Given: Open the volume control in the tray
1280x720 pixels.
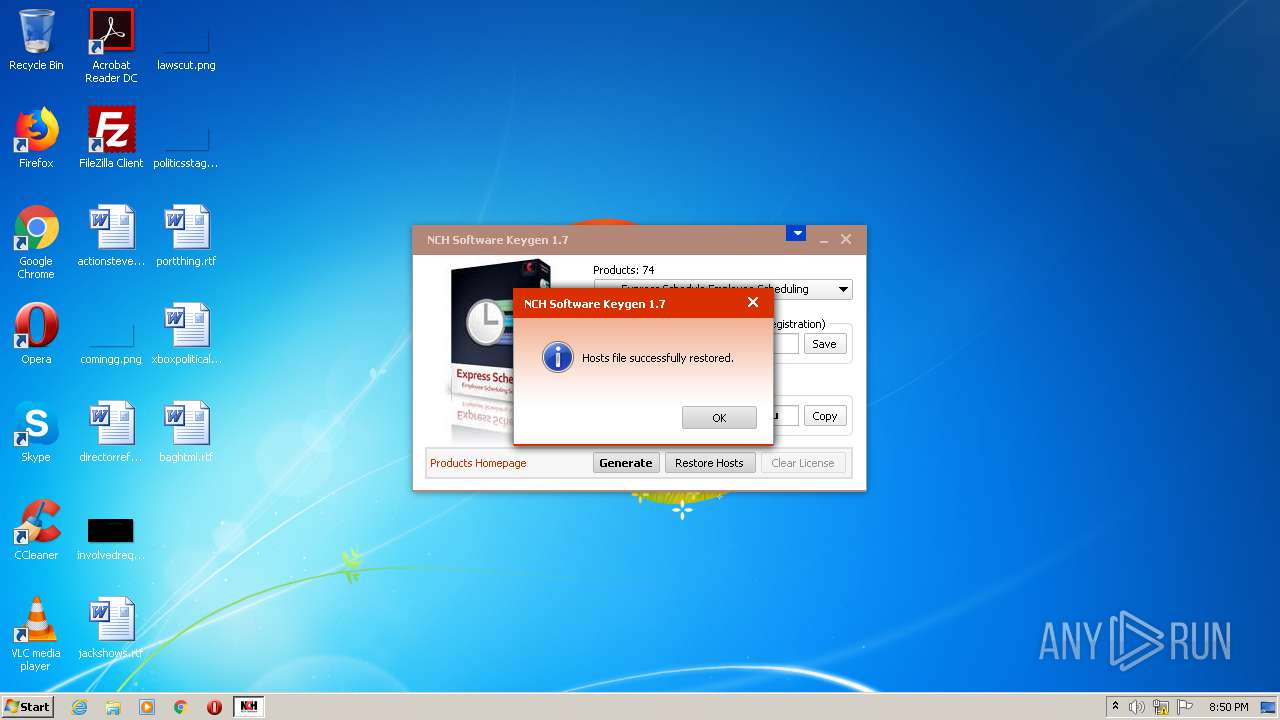Looking at the screenshot, I should point(1137,707).
